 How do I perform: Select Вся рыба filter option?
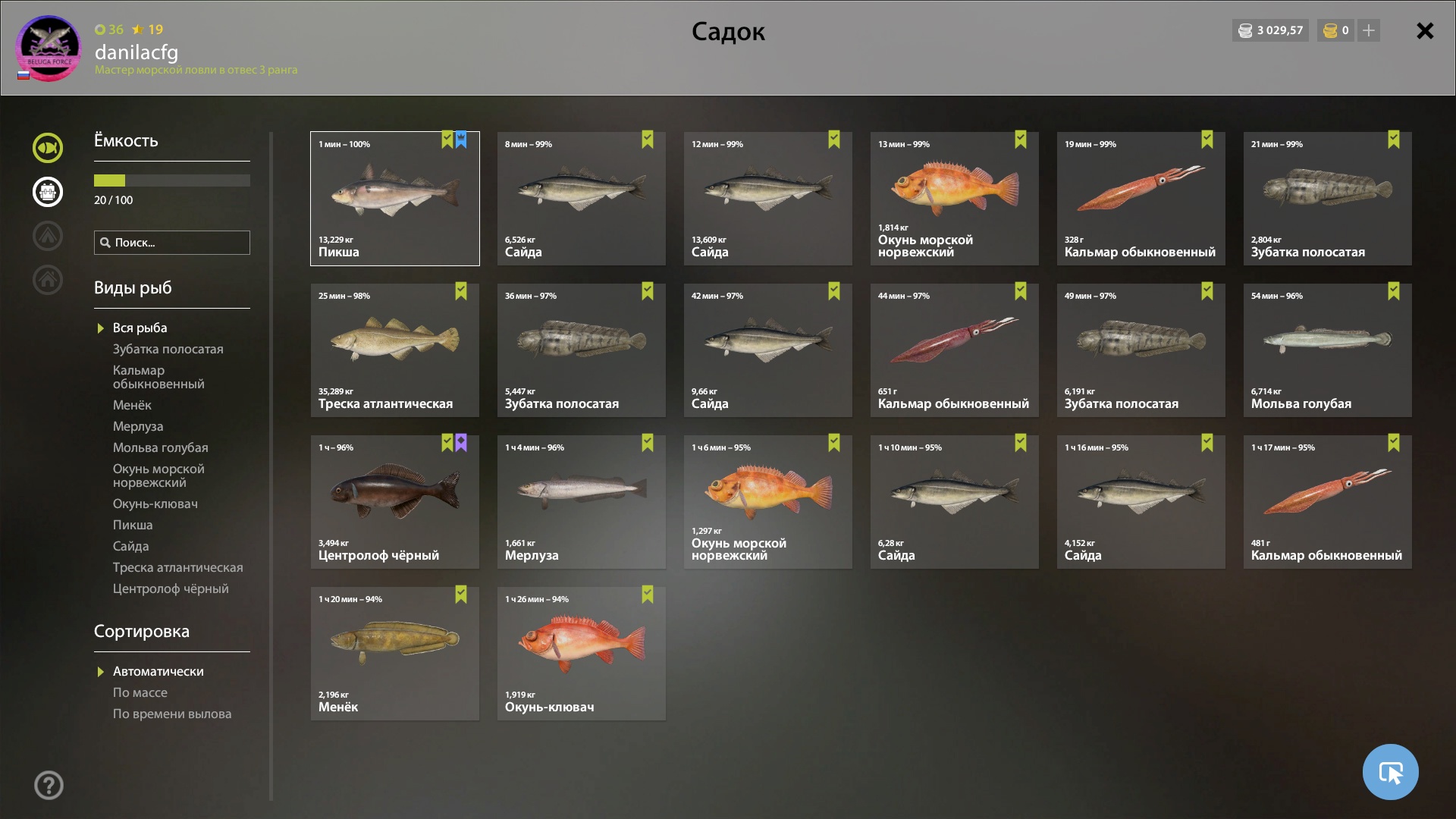140,328
